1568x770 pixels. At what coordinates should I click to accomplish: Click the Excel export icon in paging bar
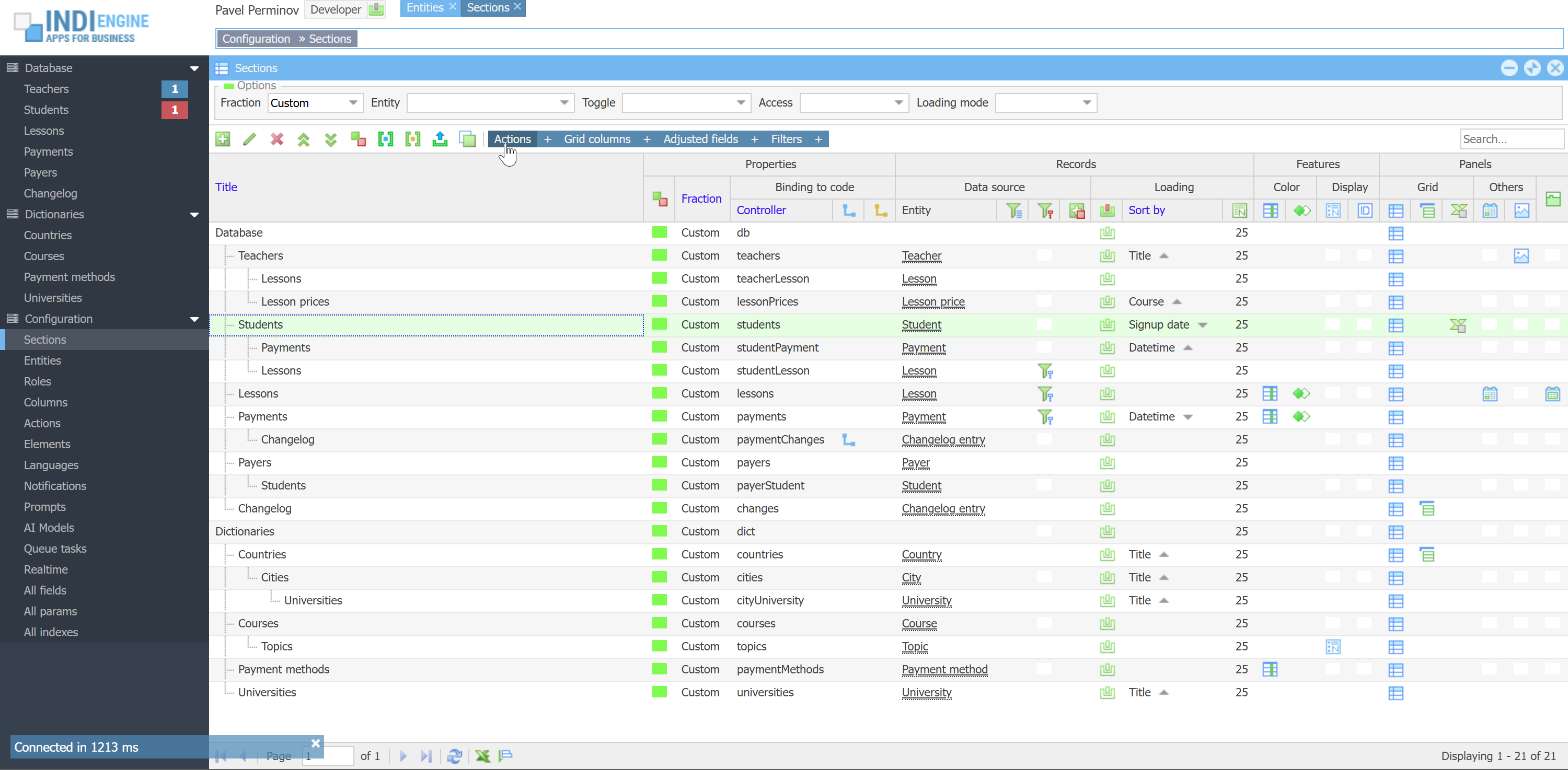tap(483, 756)
